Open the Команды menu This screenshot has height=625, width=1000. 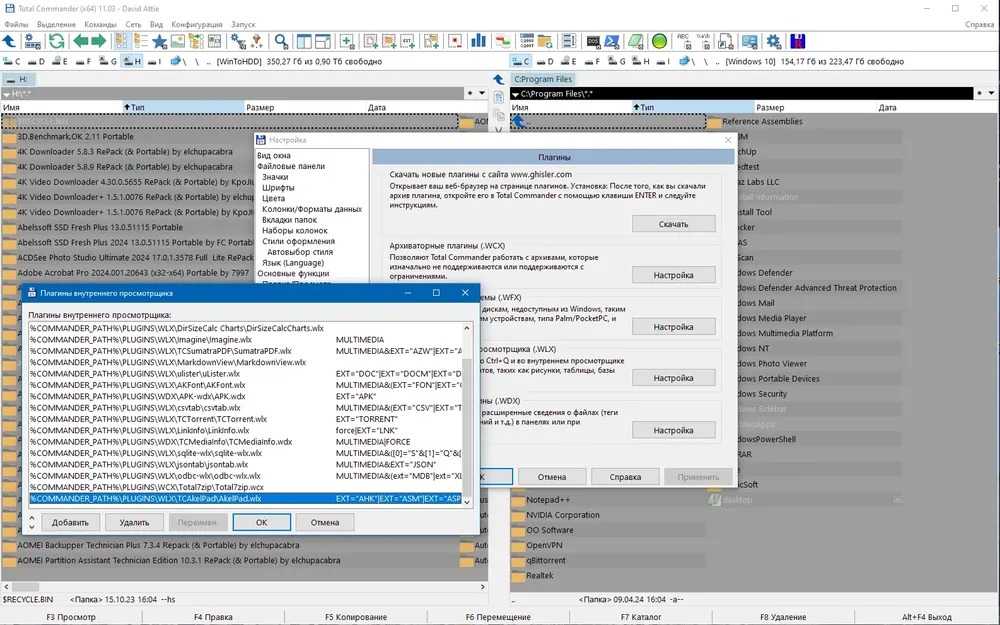pyautogui.click(x=100, y=24)
